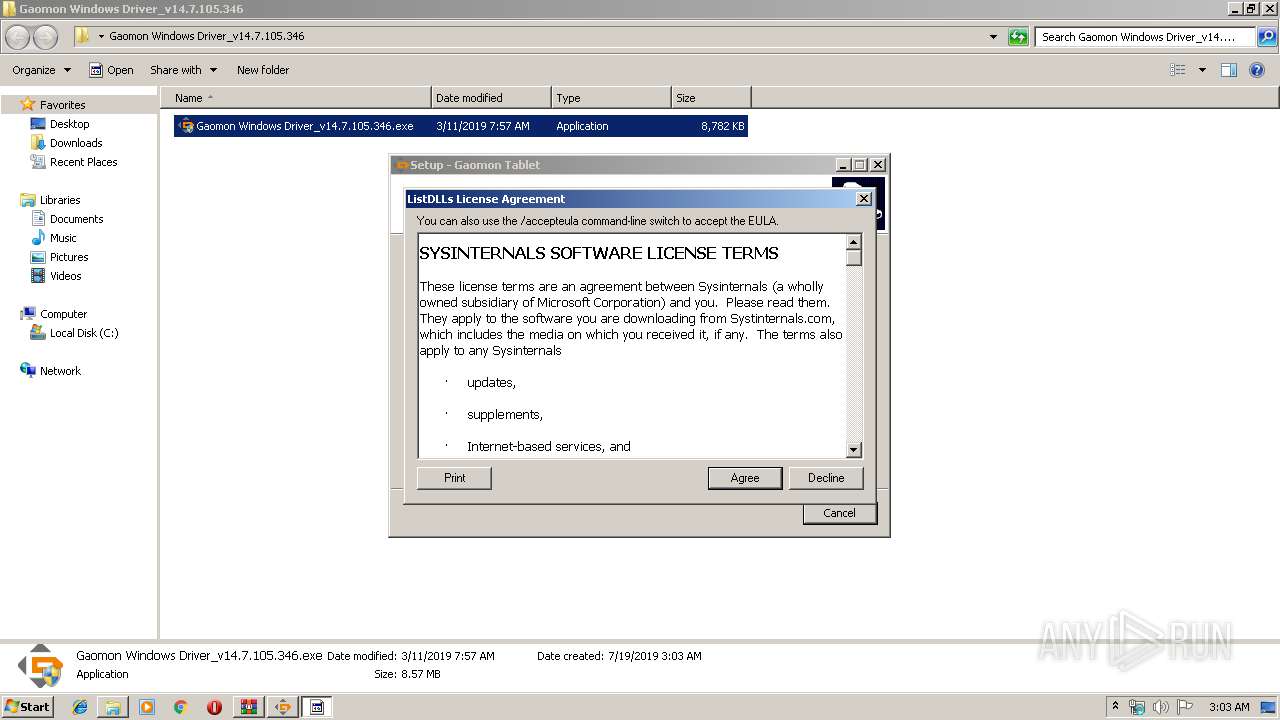Select Computer in navigation pane

(63, 314)
